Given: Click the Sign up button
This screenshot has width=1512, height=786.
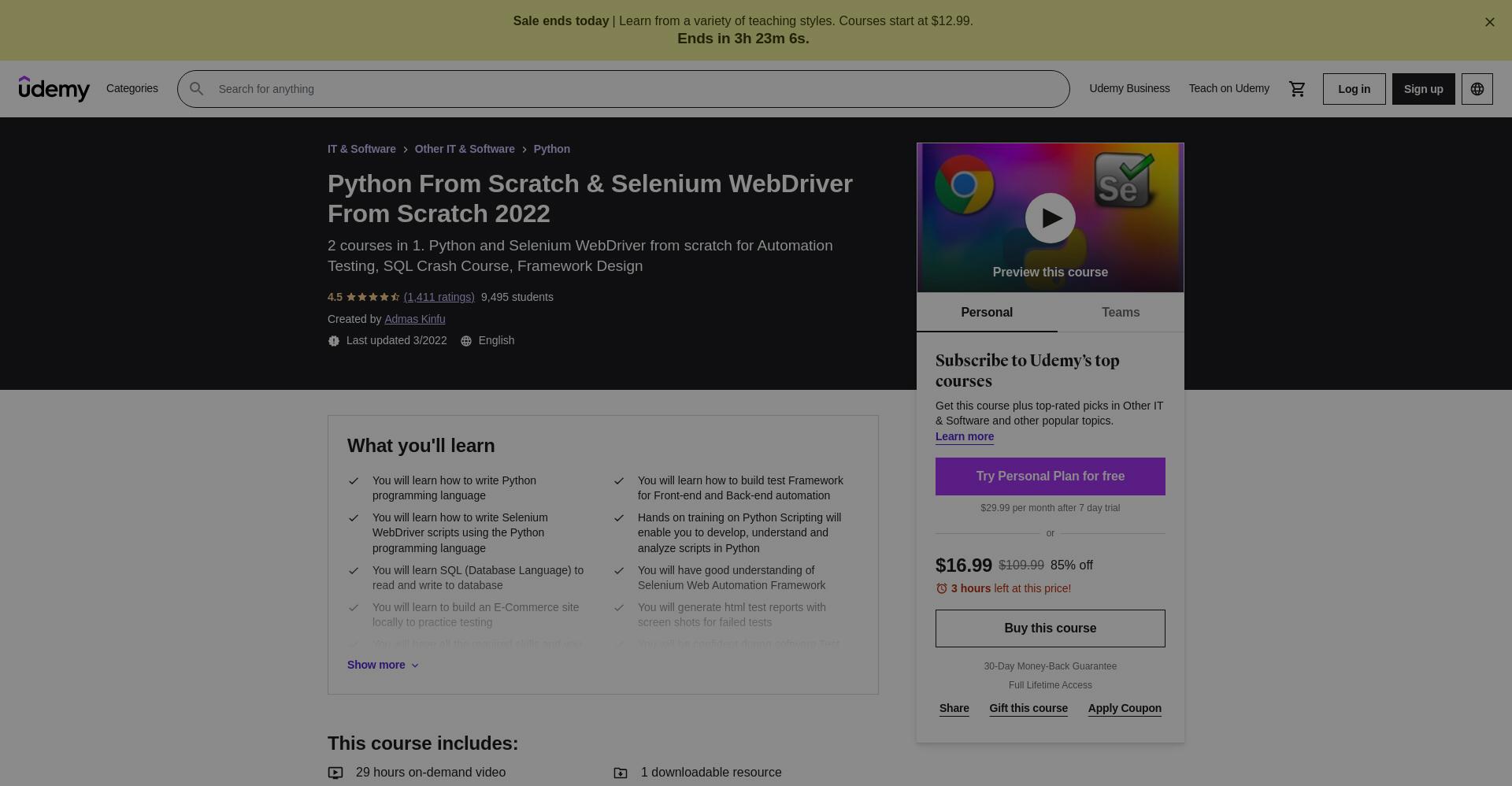Looking at the screenshot, I should tap(1423, 89).
